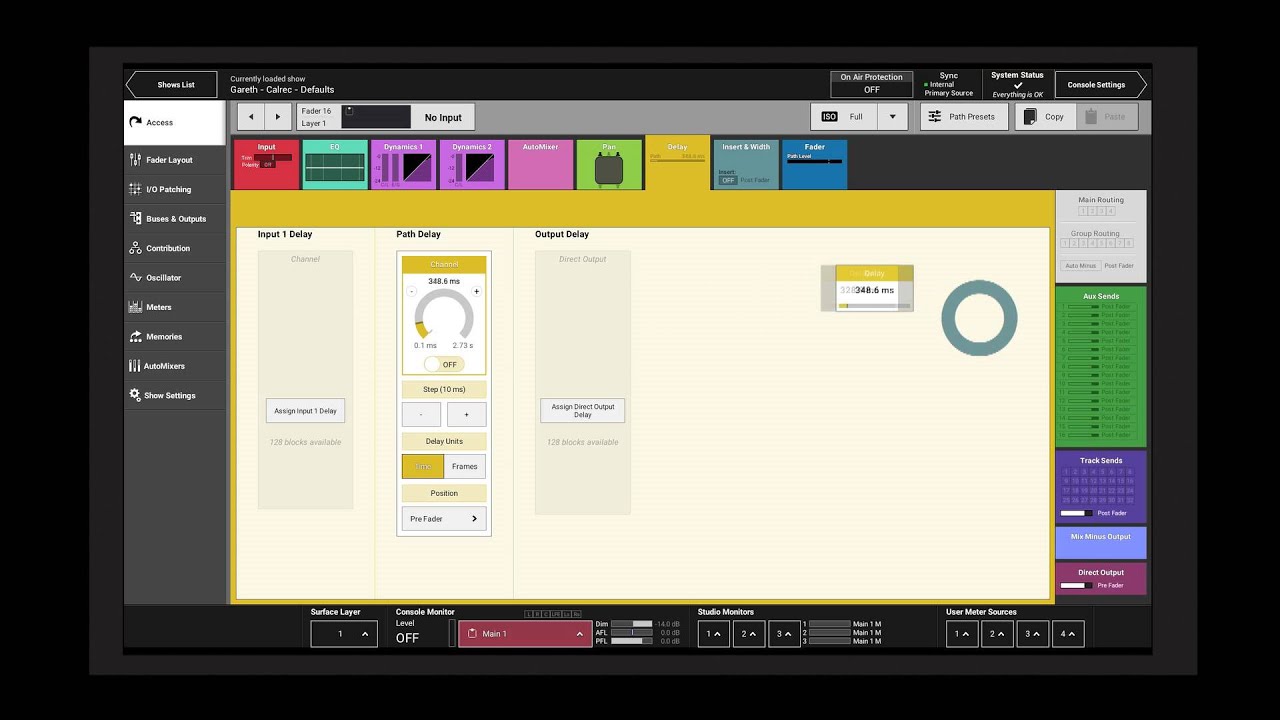This screenshot has height=720, width=1280.
Task: Expand the Pre Fader position selector
Action: (x=444, y=519)
